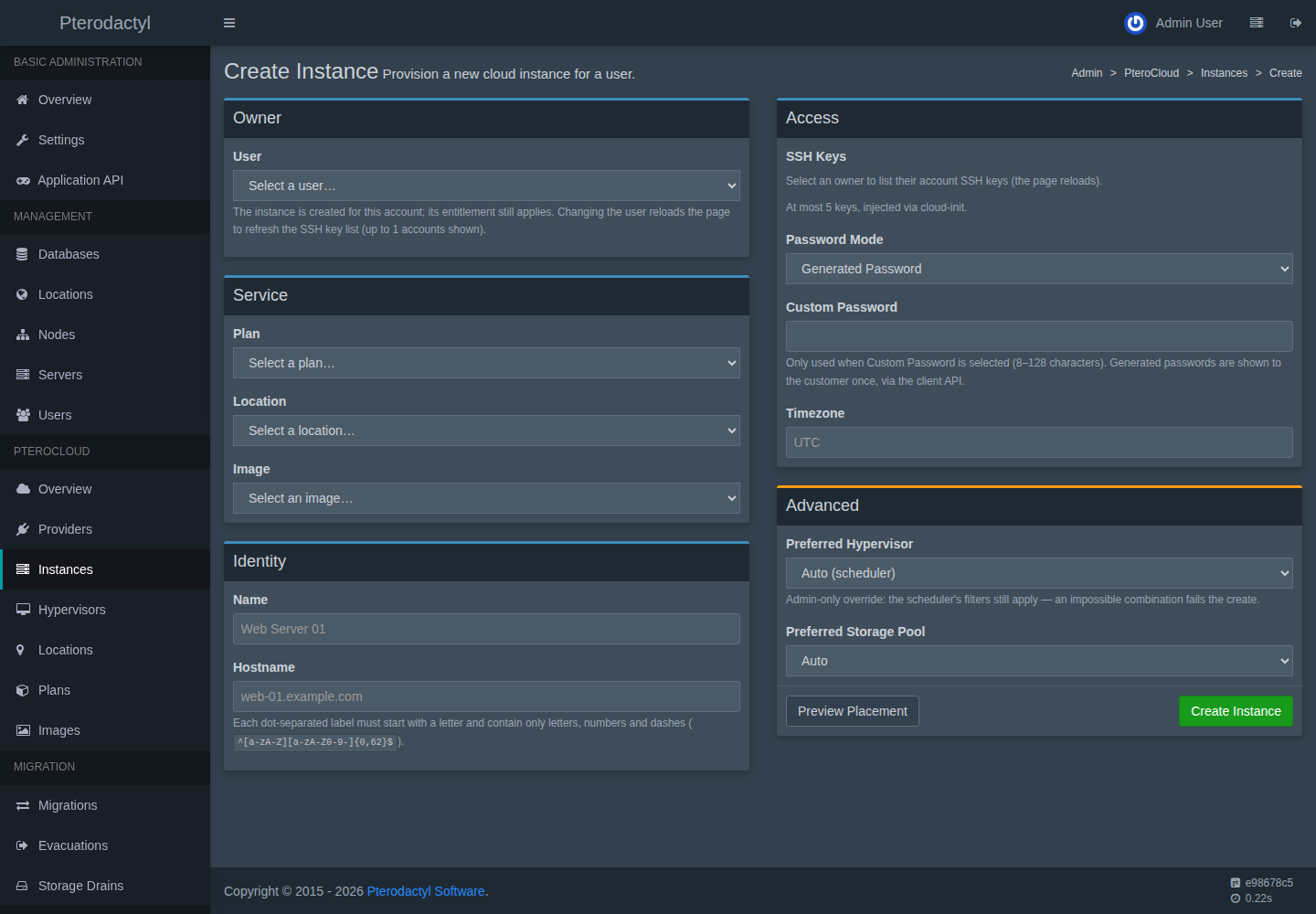Click the globe icon for Locations

point(23,294)
